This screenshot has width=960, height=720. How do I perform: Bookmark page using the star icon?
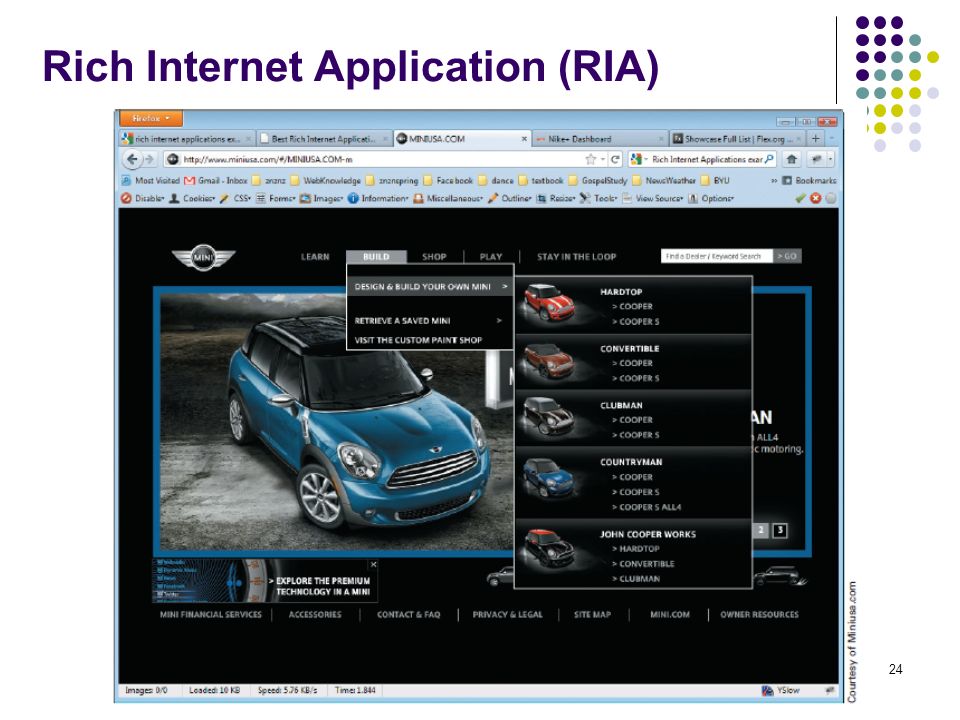590,159
